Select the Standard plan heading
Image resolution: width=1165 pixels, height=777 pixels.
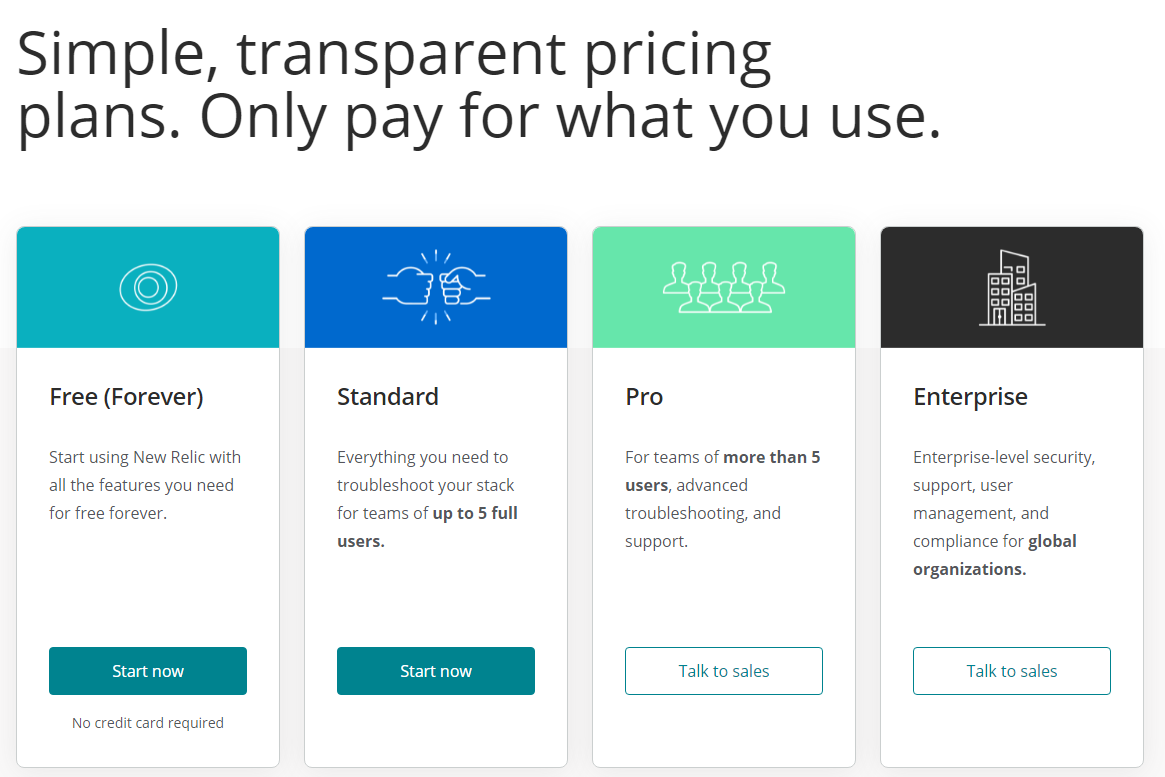click(x=388, y=396)
